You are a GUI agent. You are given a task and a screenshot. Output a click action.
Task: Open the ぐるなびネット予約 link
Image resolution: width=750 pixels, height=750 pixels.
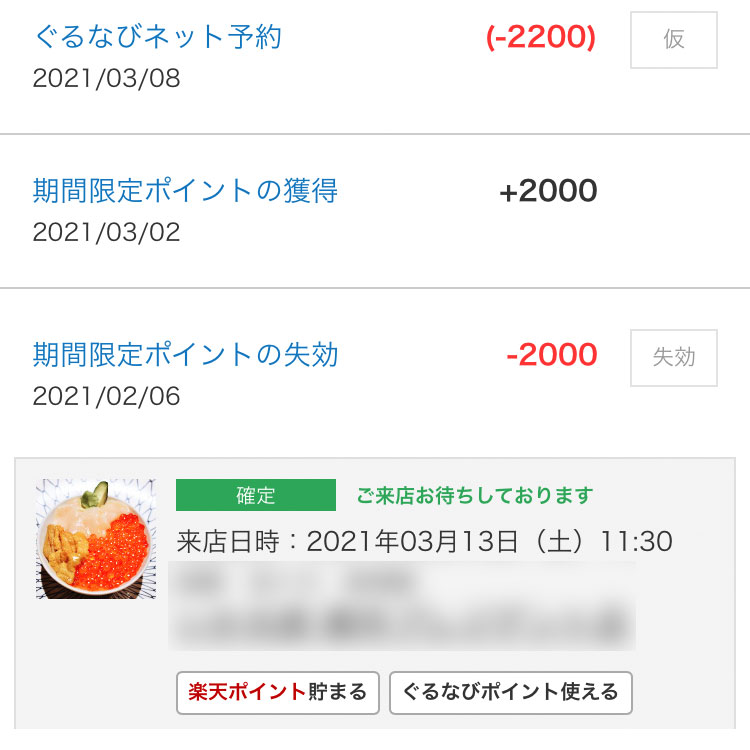point(158,36)
